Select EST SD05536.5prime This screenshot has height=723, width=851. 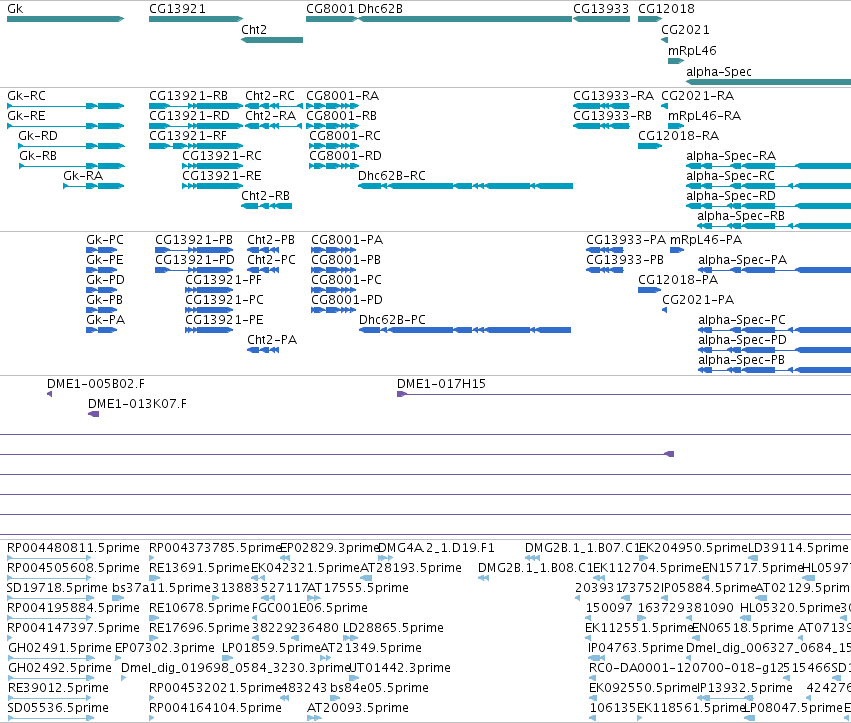58,708
